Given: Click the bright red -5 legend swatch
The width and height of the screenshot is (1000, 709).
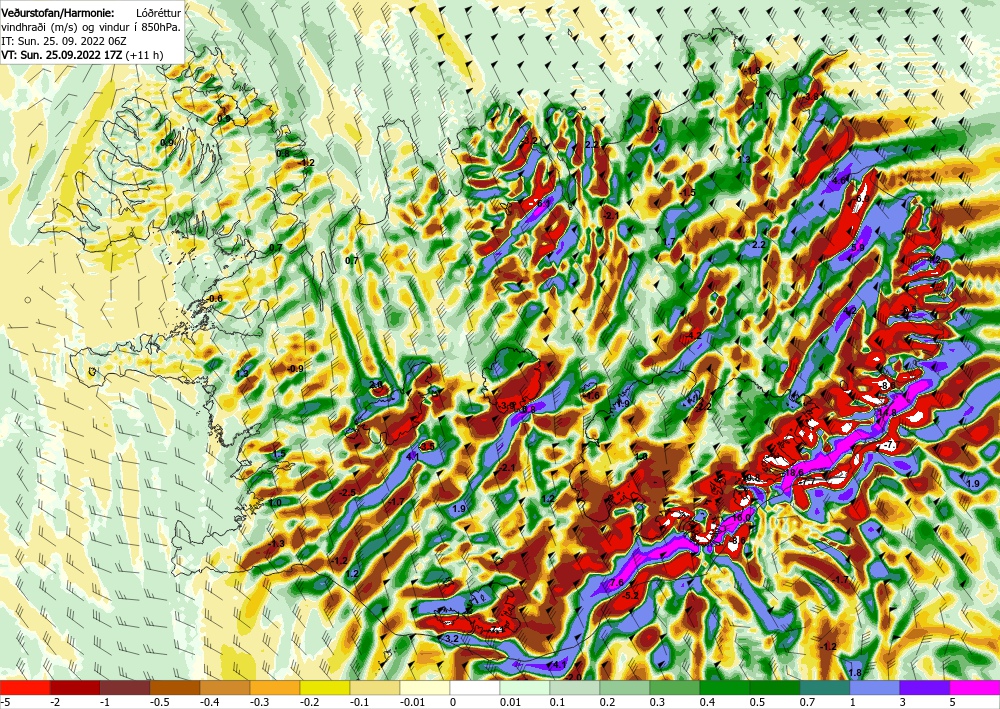Looking at the screenshot, I should pyautogui.click(x=25, y=688).
